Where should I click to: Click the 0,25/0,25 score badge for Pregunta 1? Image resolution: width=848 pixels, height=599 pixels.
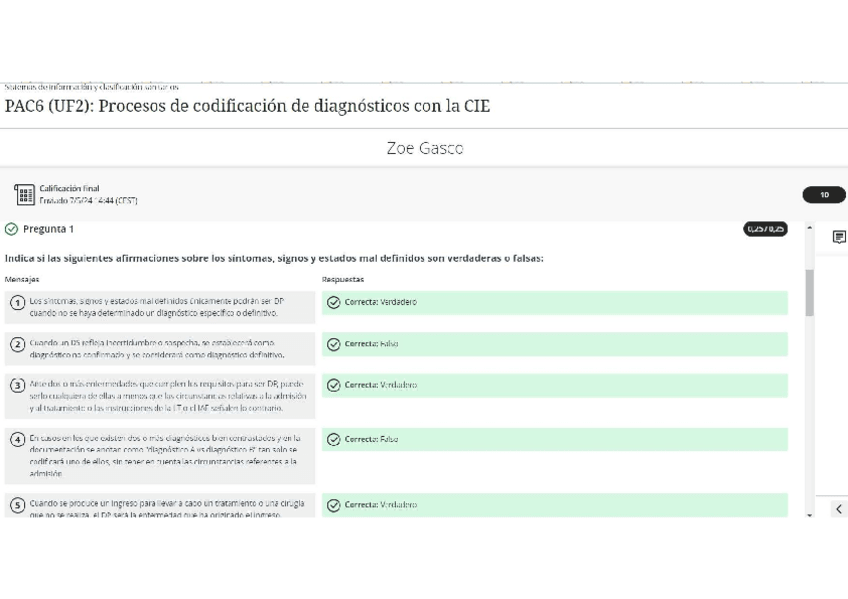tap(766, 229)
